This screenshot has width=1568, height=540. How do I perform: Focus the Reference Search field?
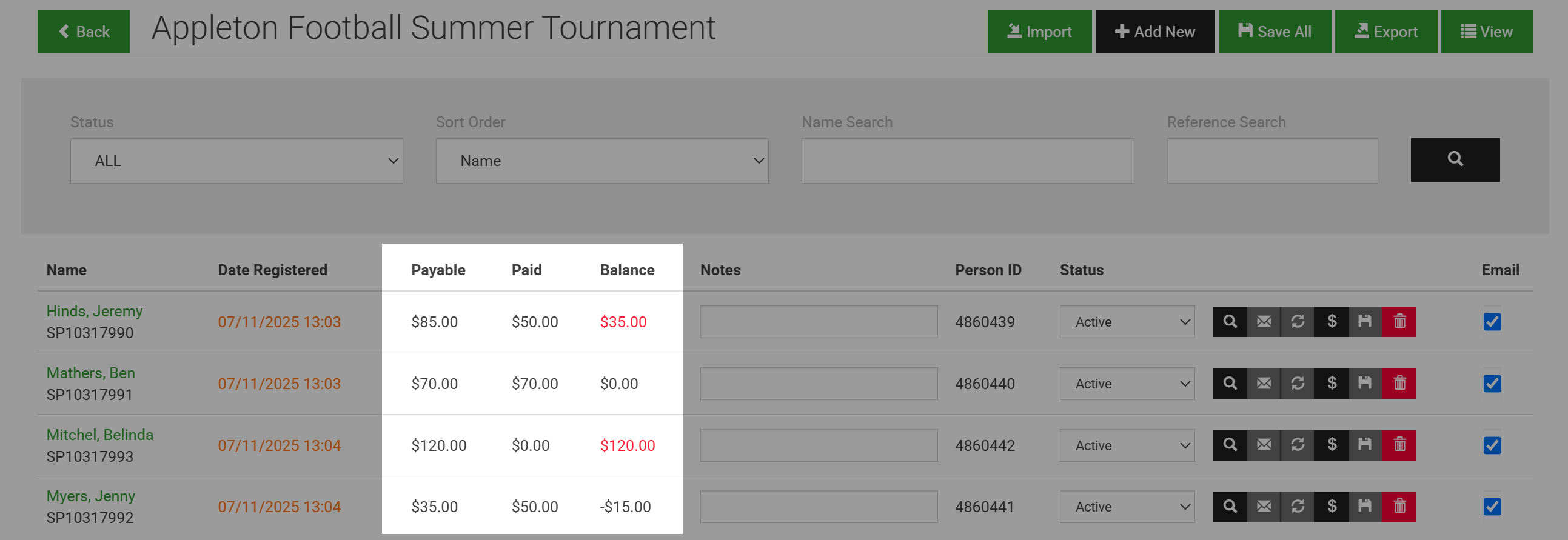[1272, 161]
